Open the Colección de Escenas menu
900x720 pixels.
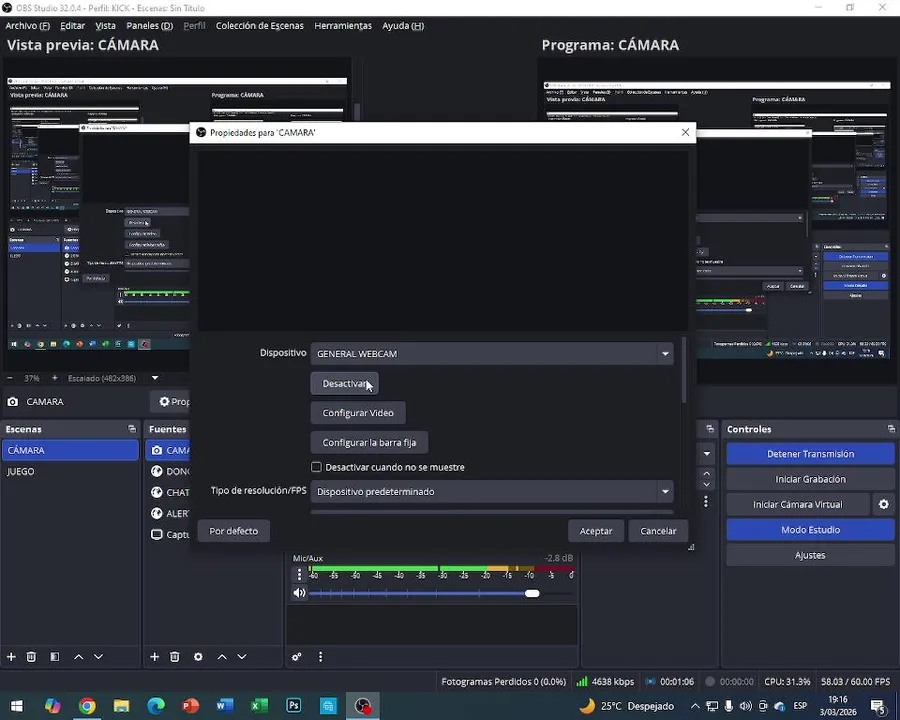click(x=259, y=26)
